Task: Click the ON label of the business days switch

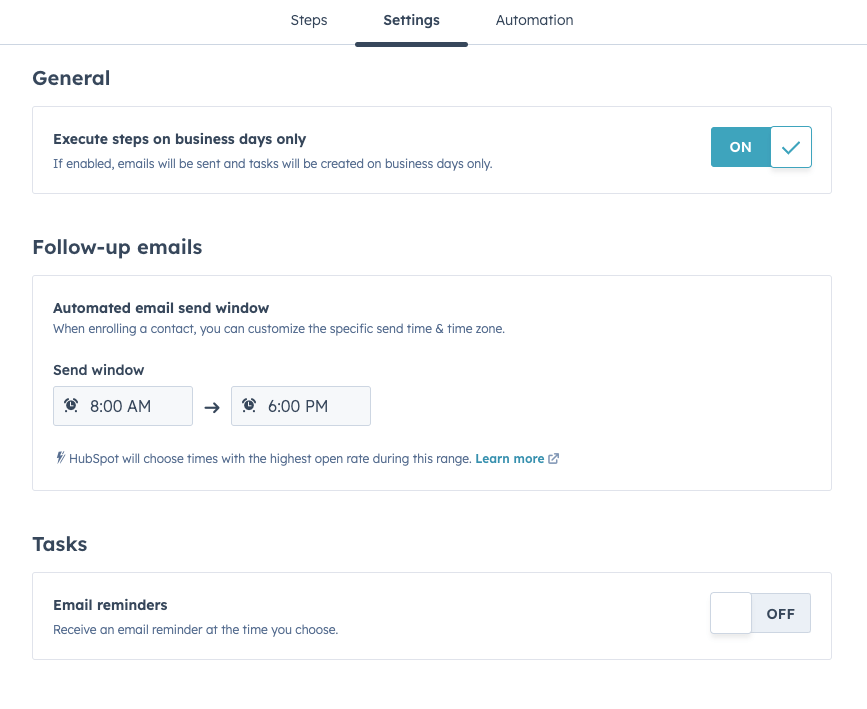Action: [740, 146]
